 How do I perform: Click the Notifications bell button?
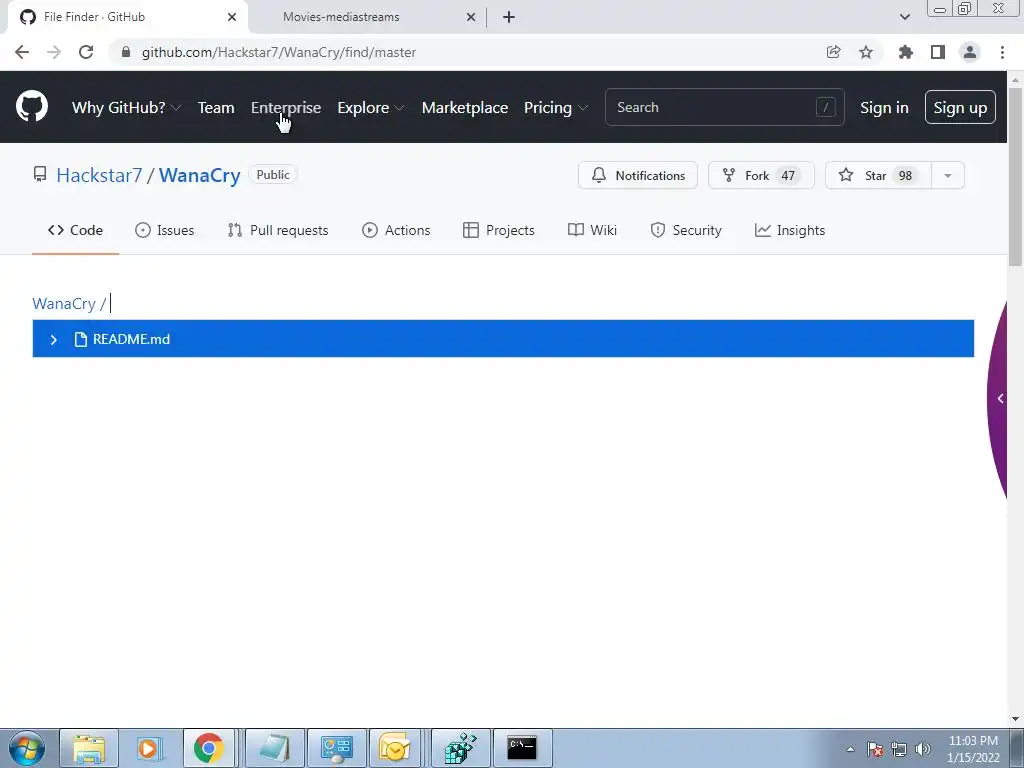(637, 175)
